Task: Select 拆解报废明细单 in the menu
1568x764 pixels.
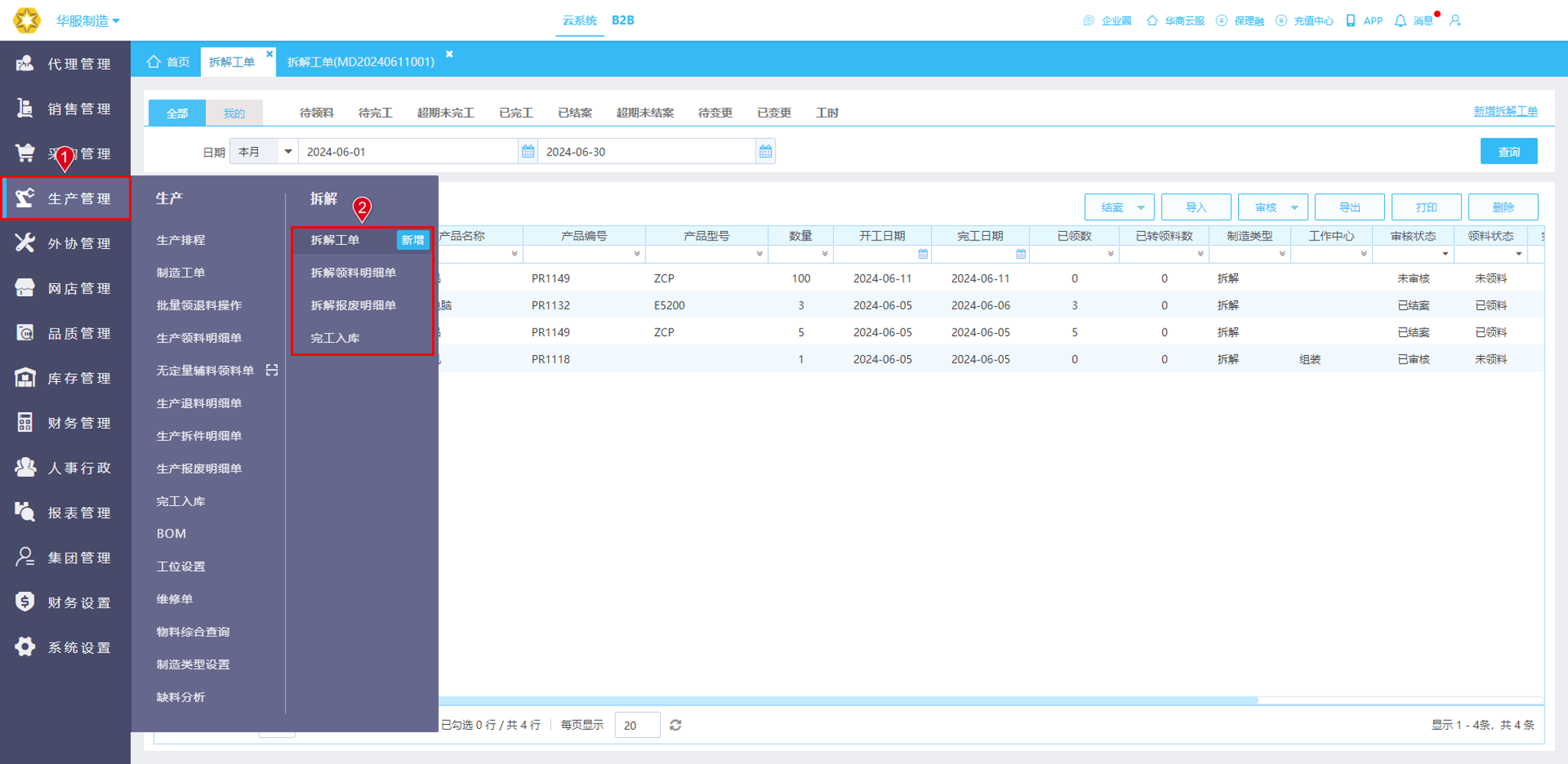Action: 354,305
